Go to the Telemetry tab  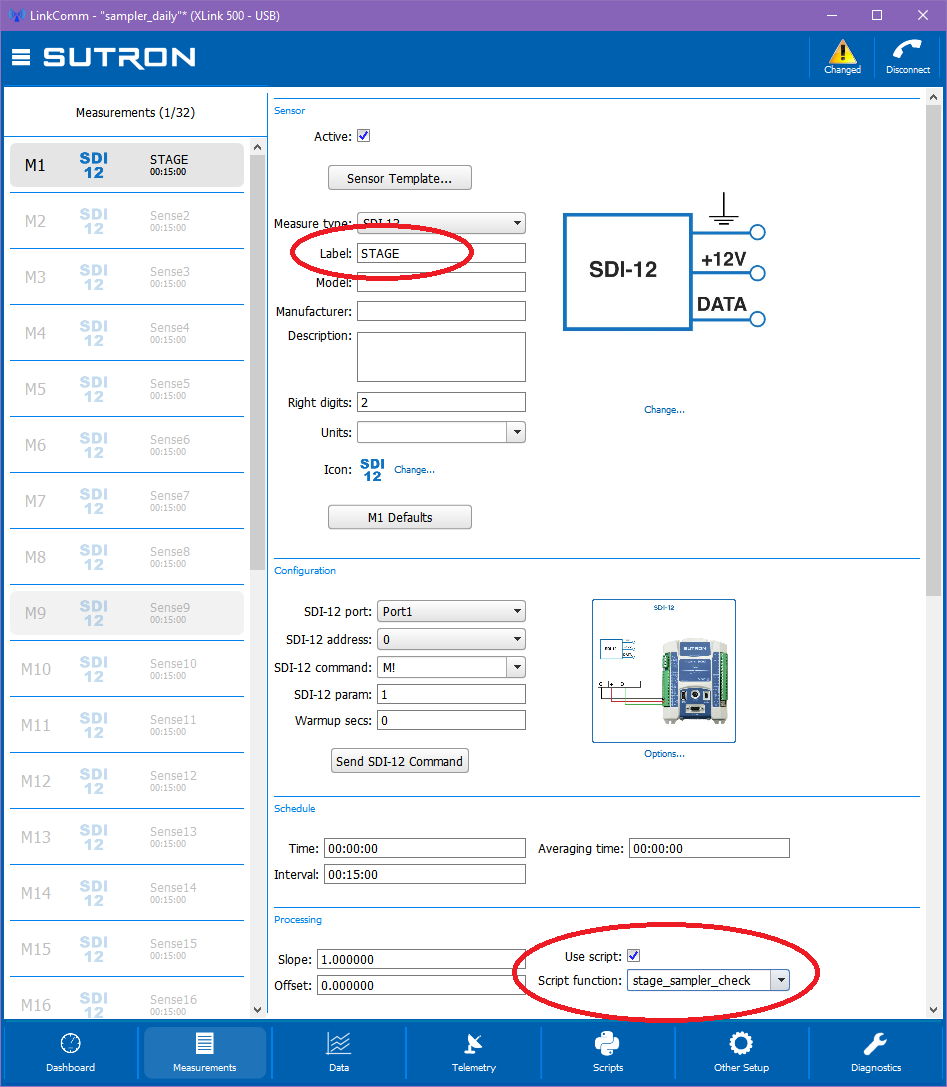tap(474, 1052)
